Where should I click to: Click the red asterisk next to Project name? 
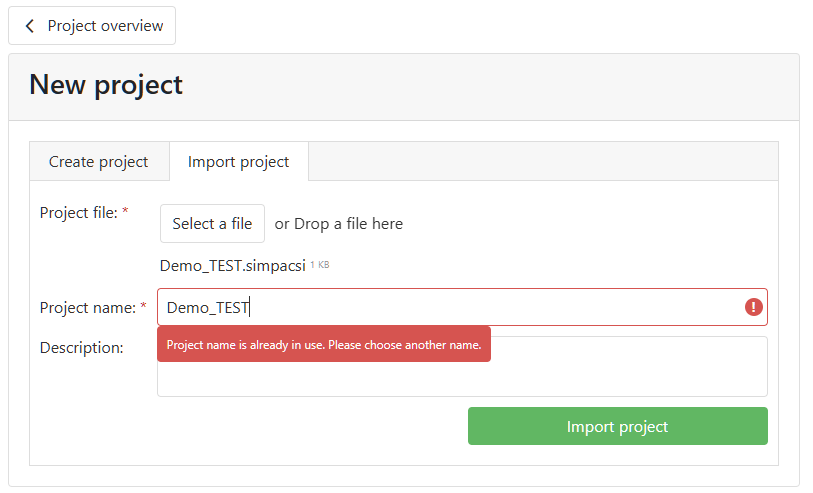(x=143, y=307)
